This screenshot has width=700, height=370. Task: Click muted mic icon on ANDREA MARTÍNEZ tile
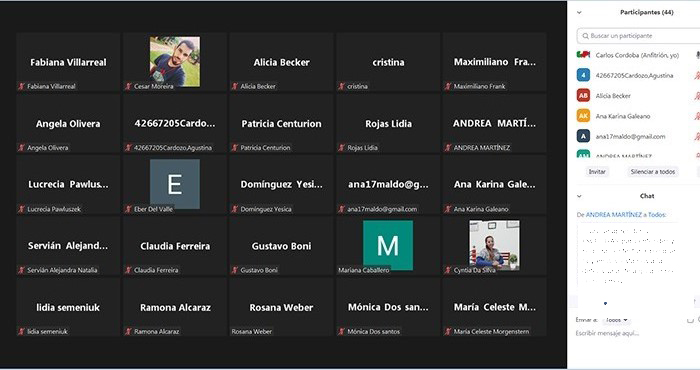(448, 148)
